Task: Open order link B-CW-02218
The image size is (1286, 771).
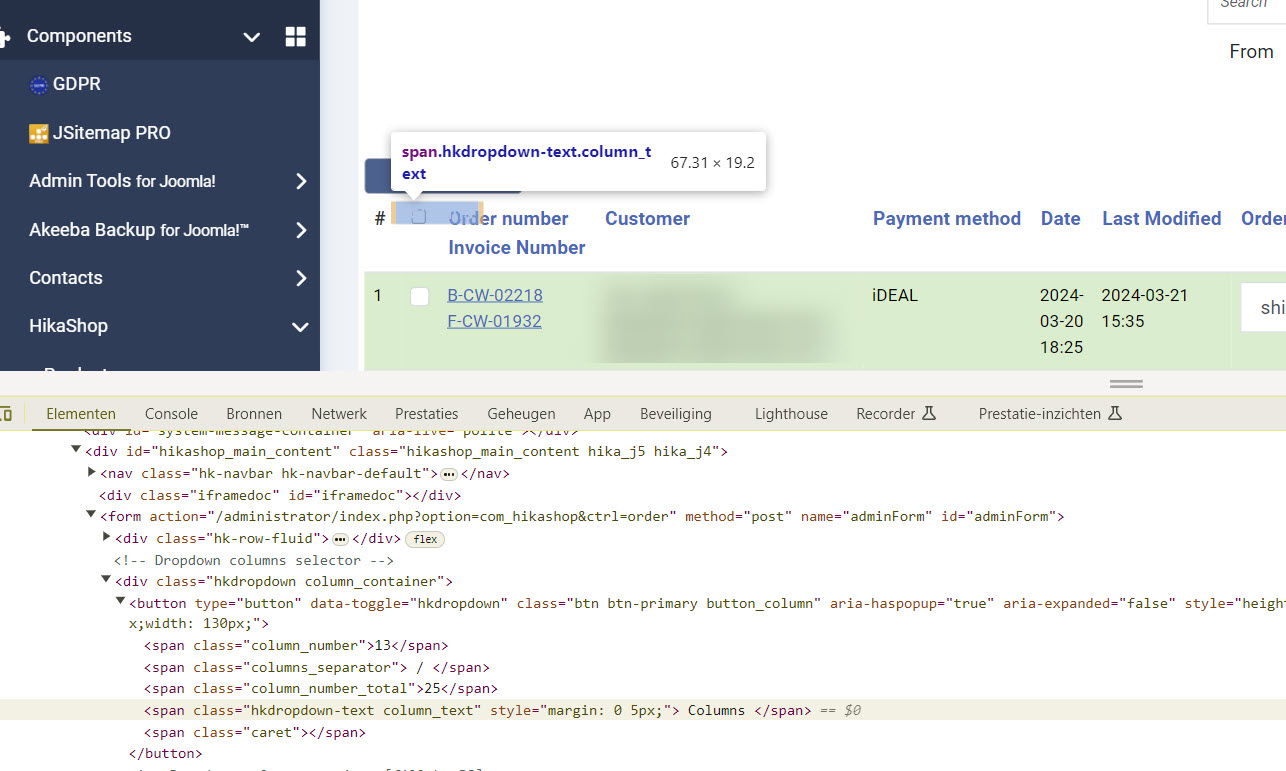Action: (495, 295)
